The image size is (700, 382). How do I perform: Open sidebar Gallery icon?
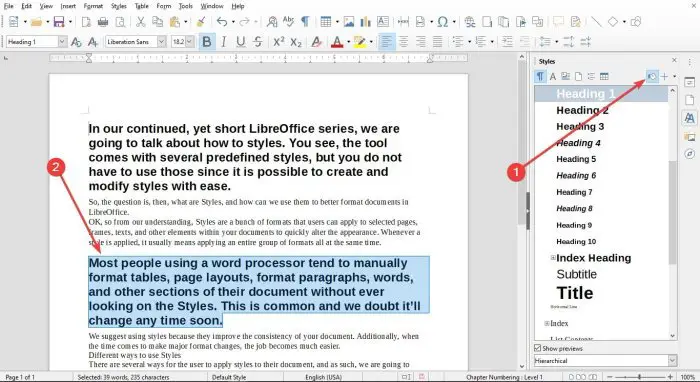coord(690,137)
